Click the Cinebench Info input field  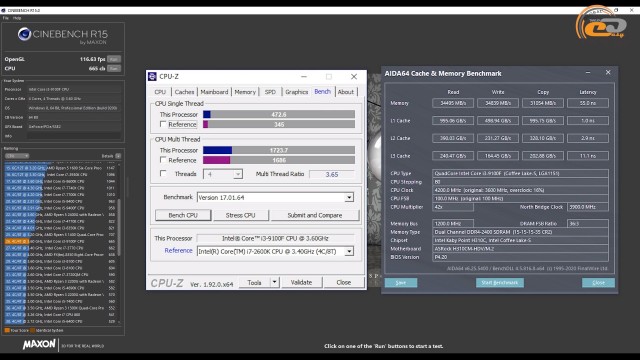pyautogui.click(x=74, y=136)
